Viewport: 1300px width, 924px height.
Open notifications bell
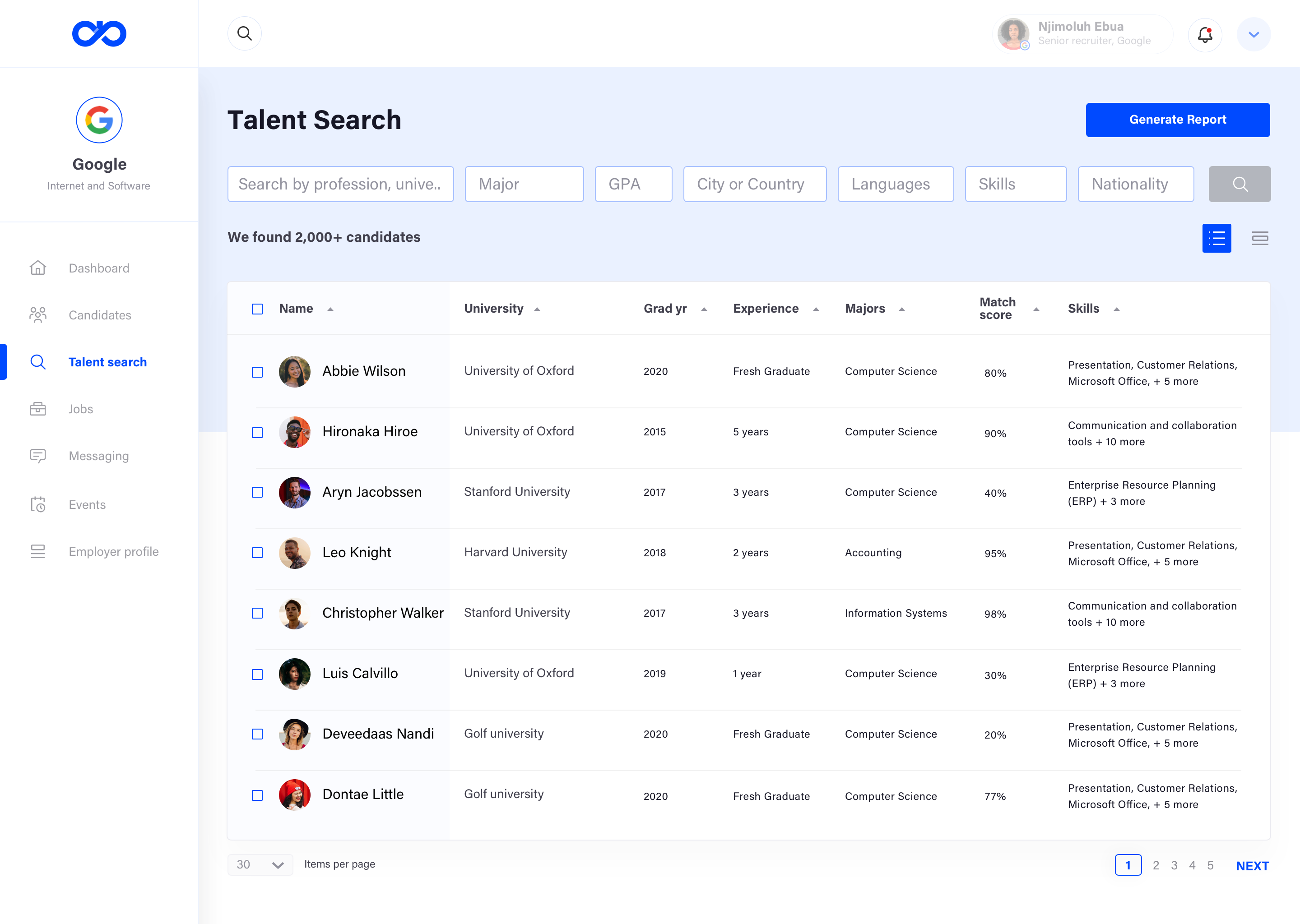[x=1205, y=34]
